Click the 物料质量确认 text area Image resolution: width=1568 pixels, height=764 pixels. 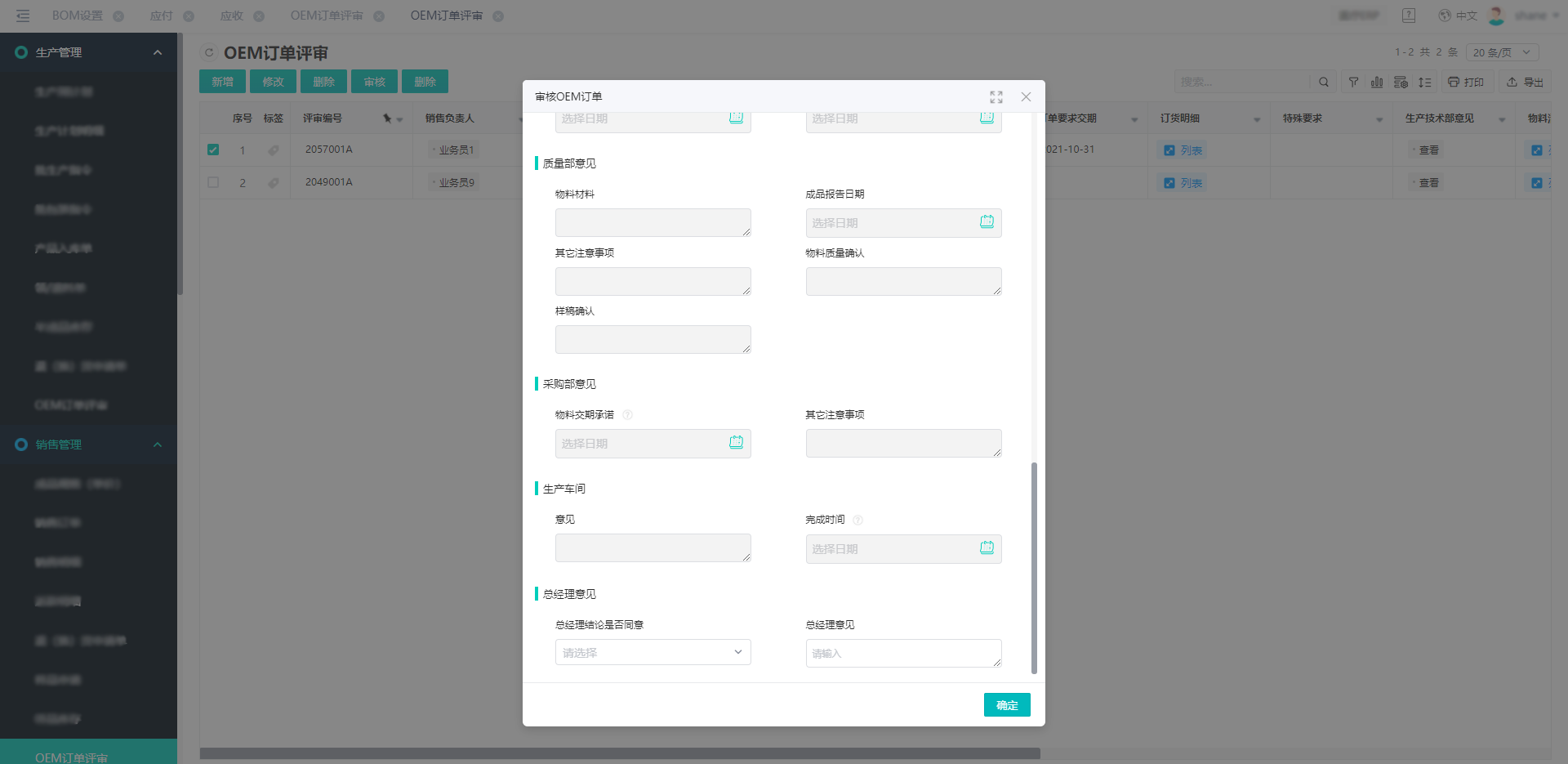[x=903, y=281]
